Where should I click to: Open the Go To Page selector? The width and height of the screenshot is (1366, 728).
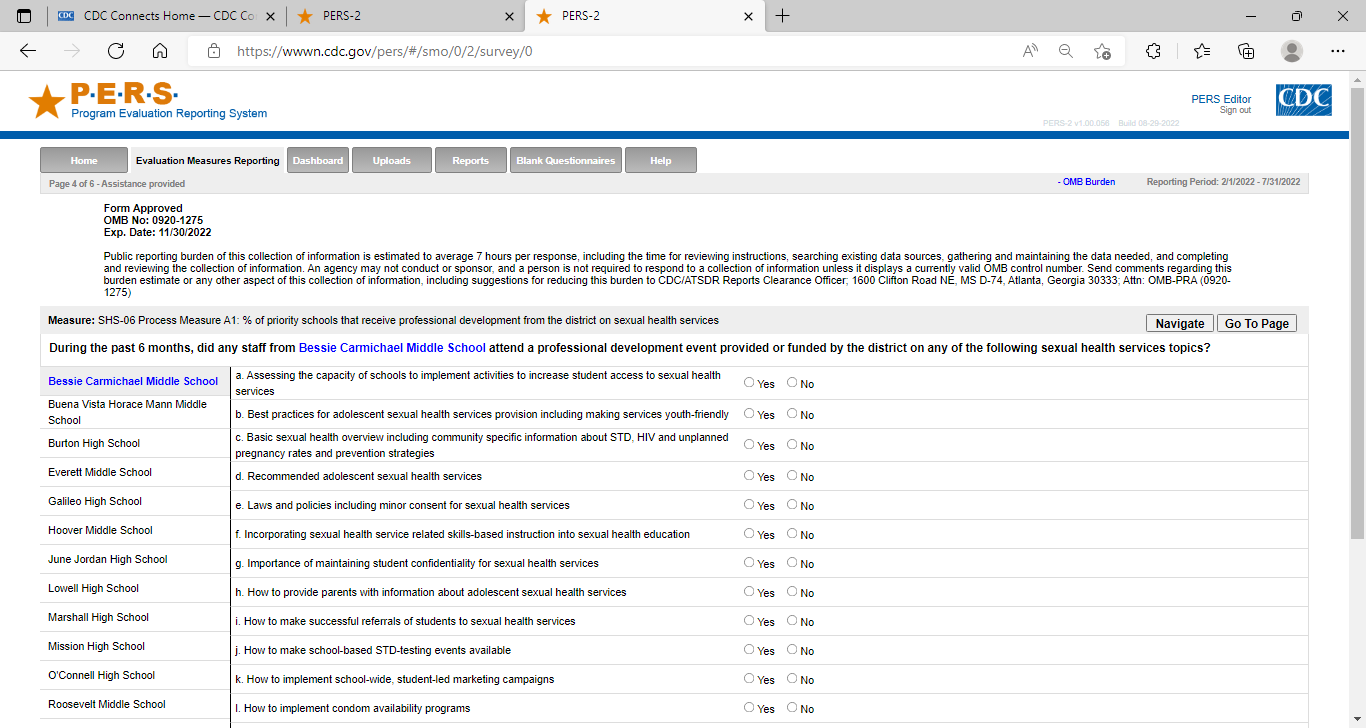pyautogui.click(x=1257, y=323)
